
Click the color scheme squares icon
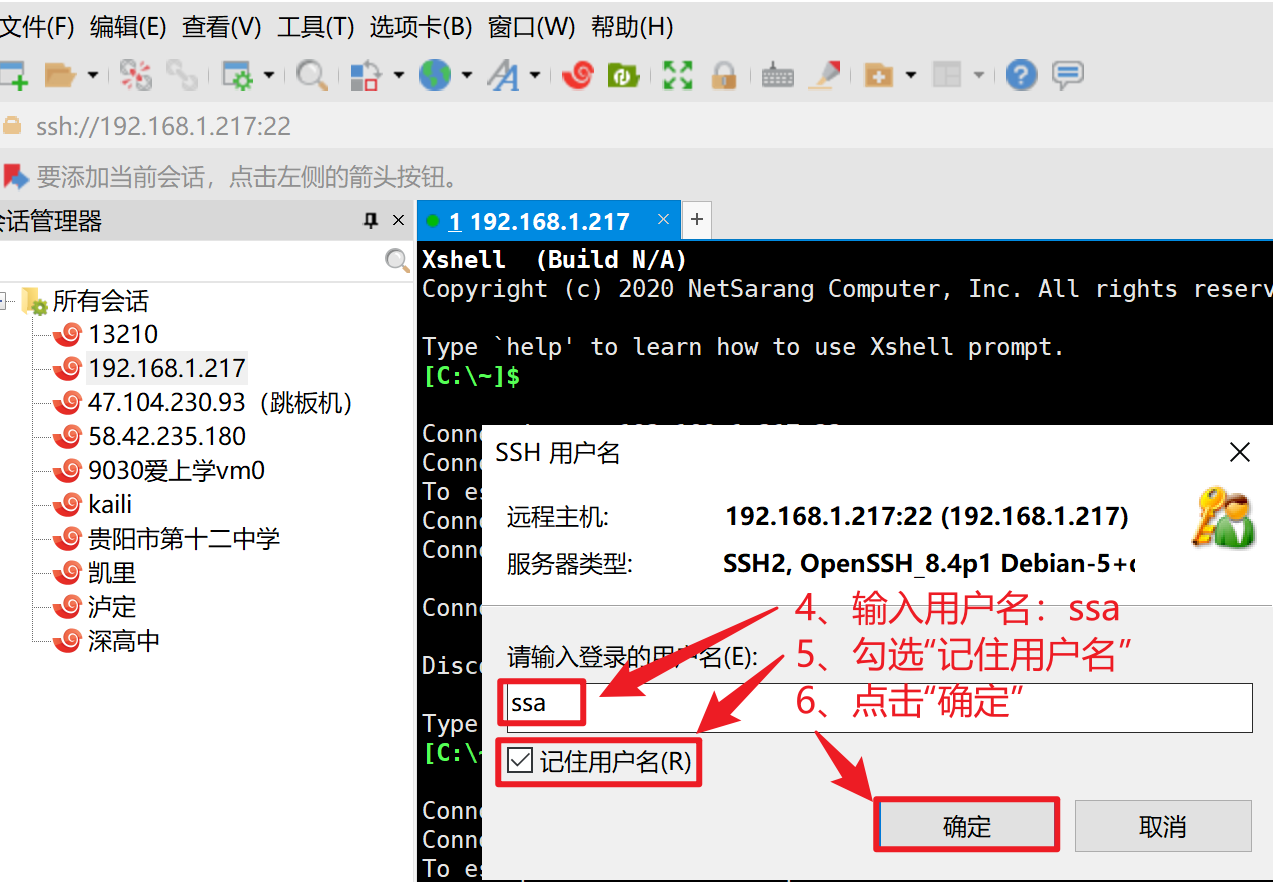click(x=366, y=75)
